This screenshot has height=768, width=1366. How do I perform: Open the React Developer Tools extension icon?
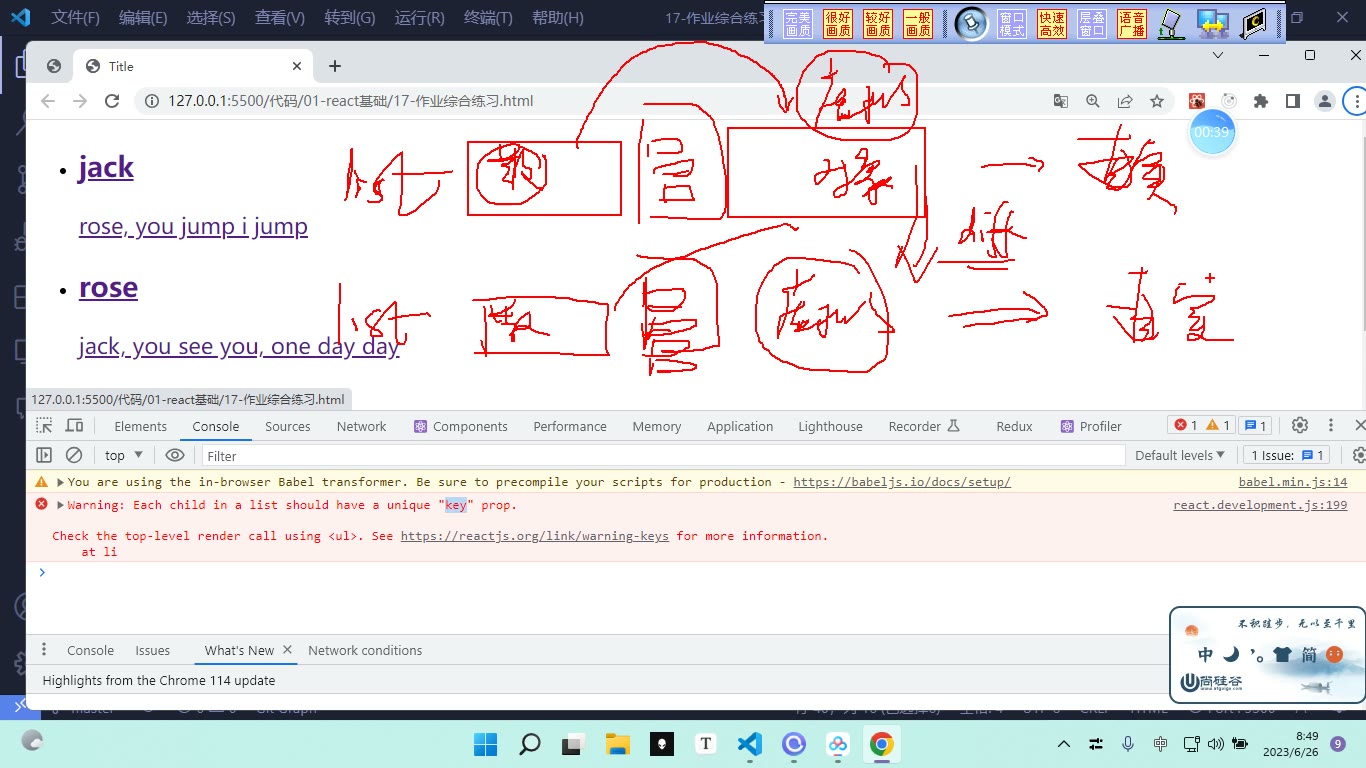[x=1196, y=101]
